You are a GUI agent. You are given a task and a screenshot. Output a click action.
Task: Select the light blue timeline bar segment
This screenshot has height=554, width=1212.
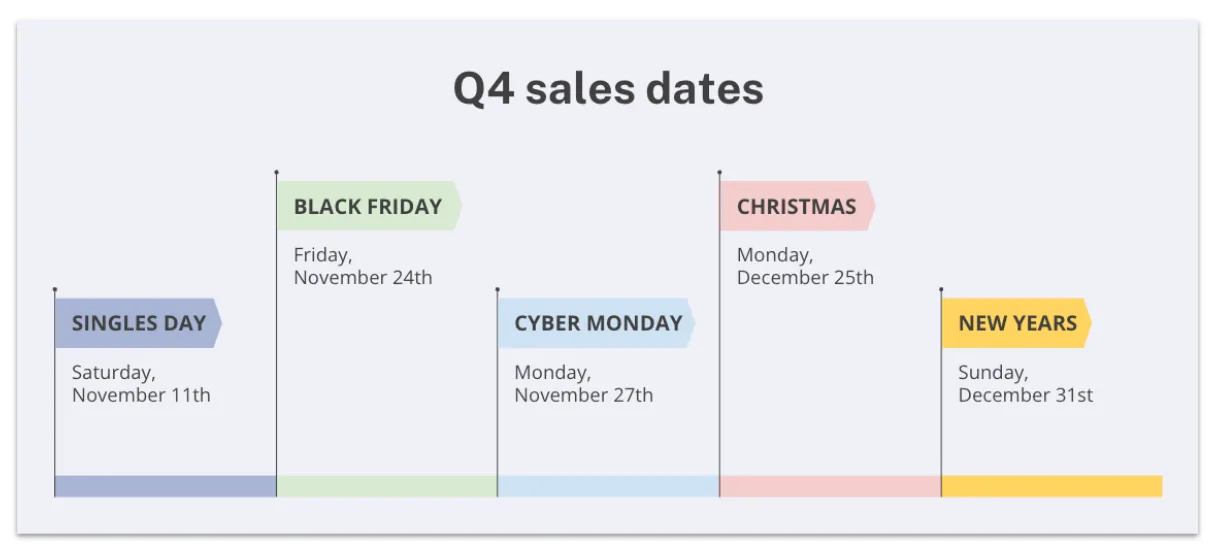(x=608, y=486)
